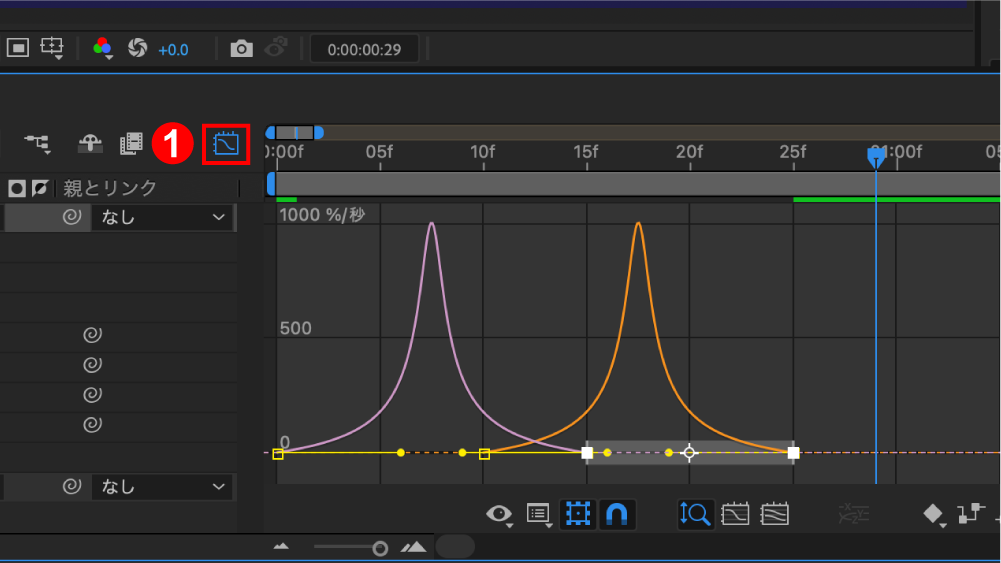This screenshot has height=563, width=1001.
Task: Set the exposure value +0.0
Action: [173, 50]
